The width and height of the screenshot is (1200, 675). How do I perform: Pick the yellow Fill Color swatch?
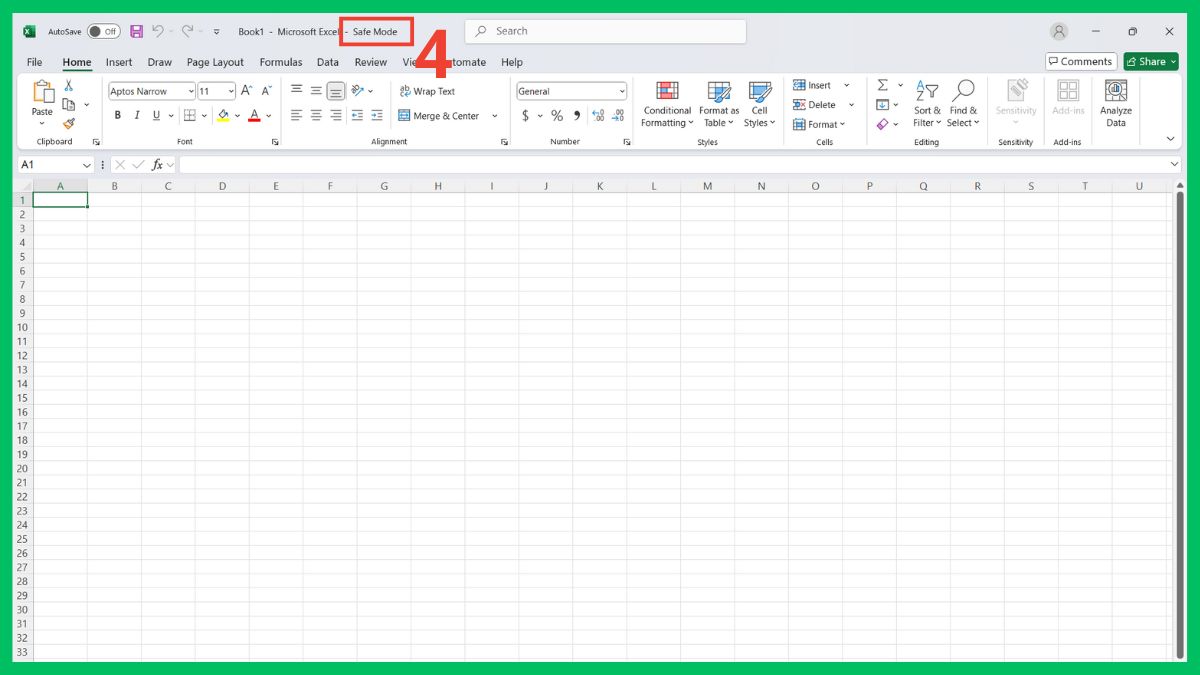[x=224, y=115]
